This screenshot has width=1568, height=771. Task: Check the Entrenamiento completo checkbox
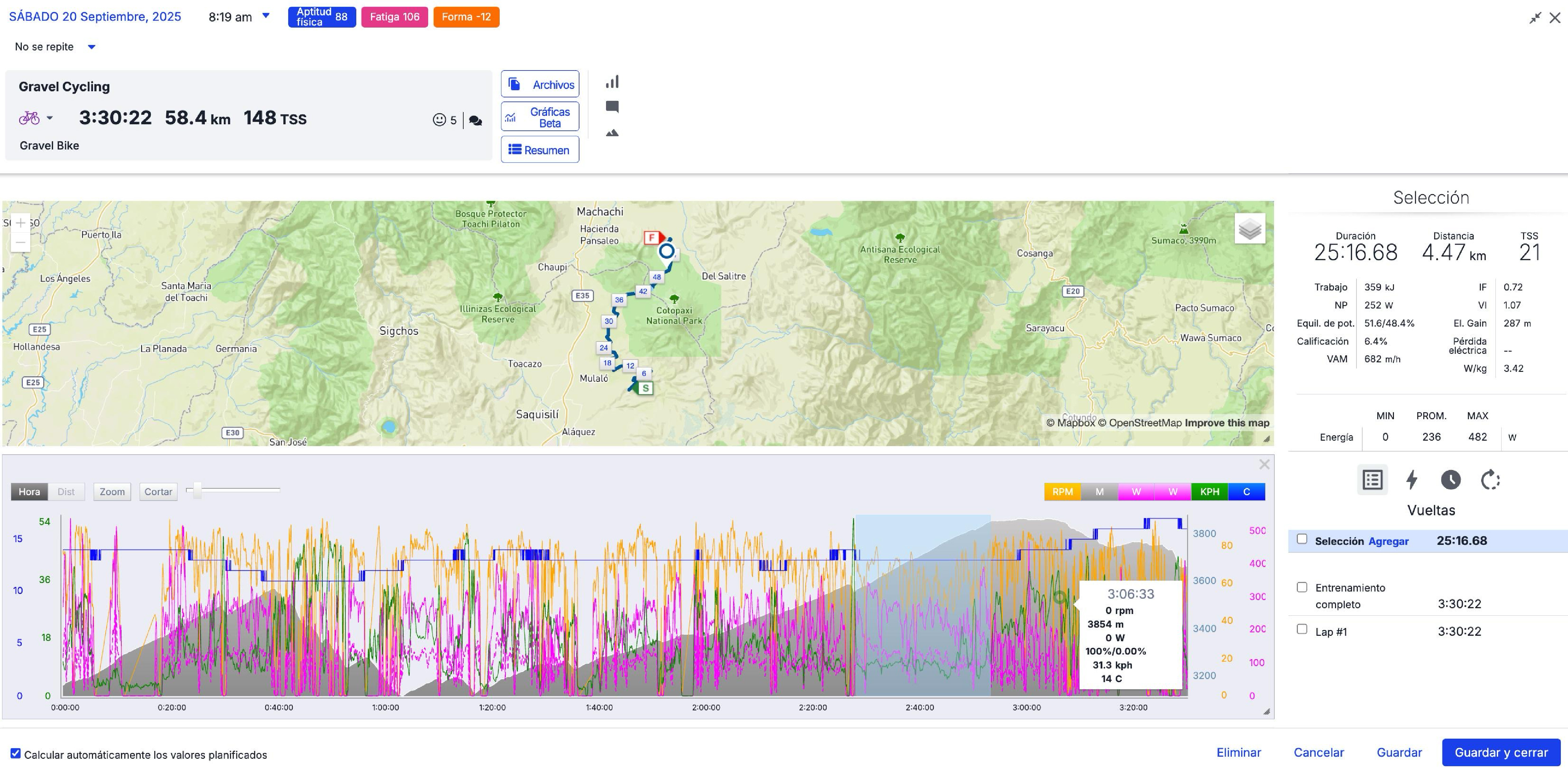1302,587
